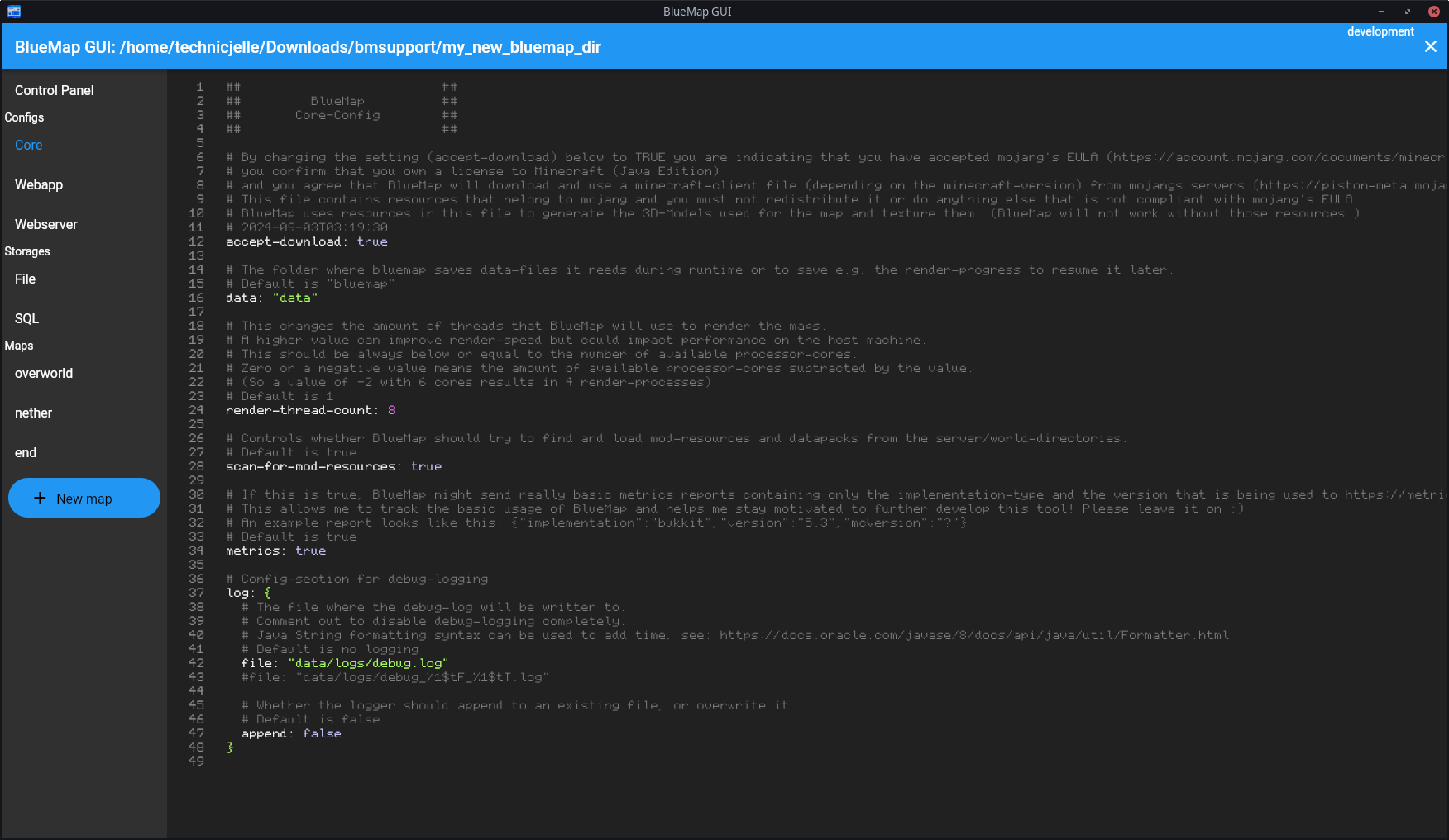Screen dimensions: 1449x840
Task: Click the scan-for-mod-resources setting line
Action: (333, 466)
